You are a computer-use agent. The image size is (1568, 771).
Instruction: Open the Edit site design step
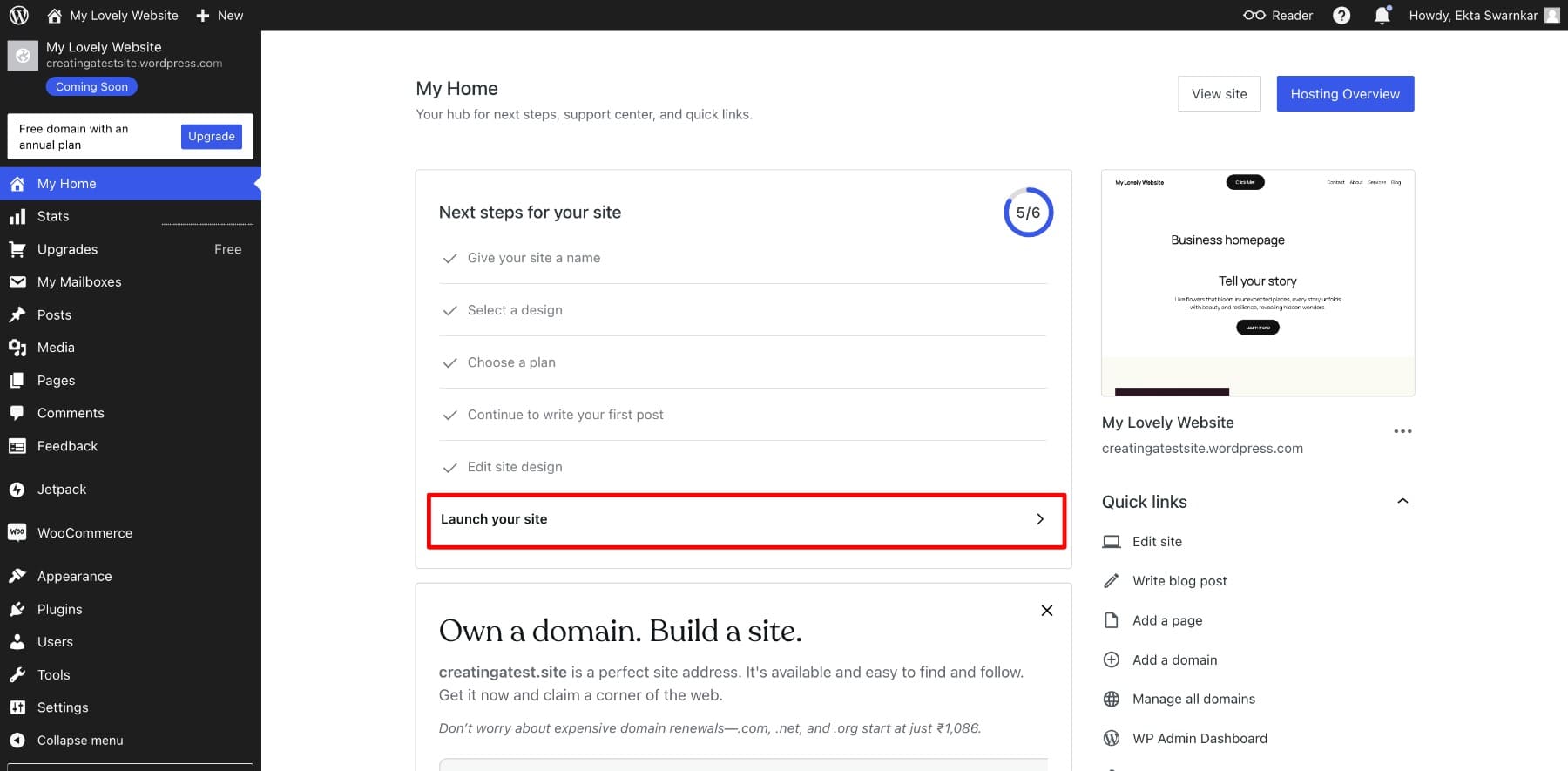(743, 467)
